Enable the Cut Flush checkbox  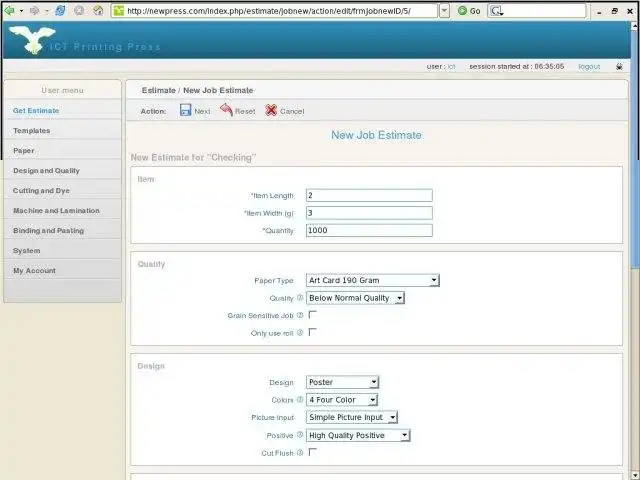pyautogui.click(x=313, y=452)
